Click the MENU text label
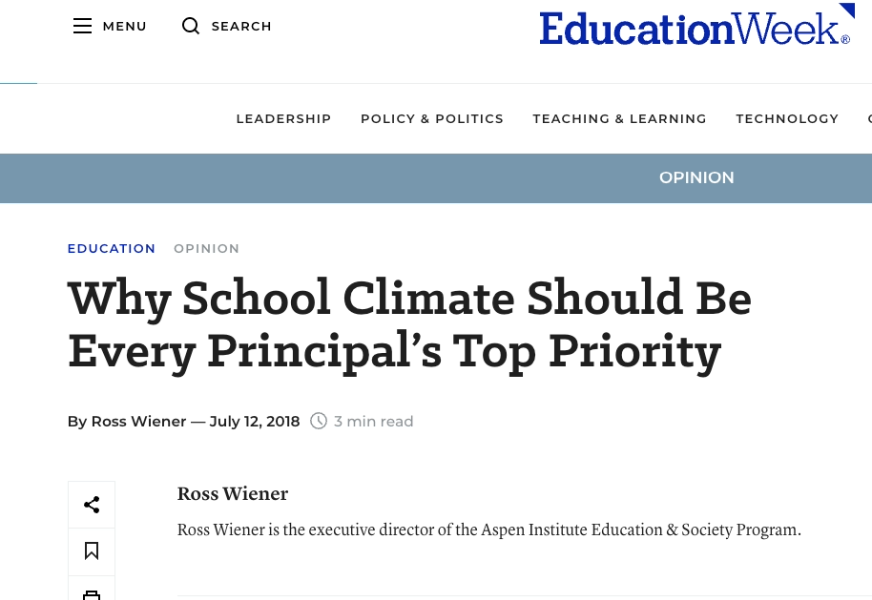The height and width of the screenshot is (600, 872). (124, 26)
